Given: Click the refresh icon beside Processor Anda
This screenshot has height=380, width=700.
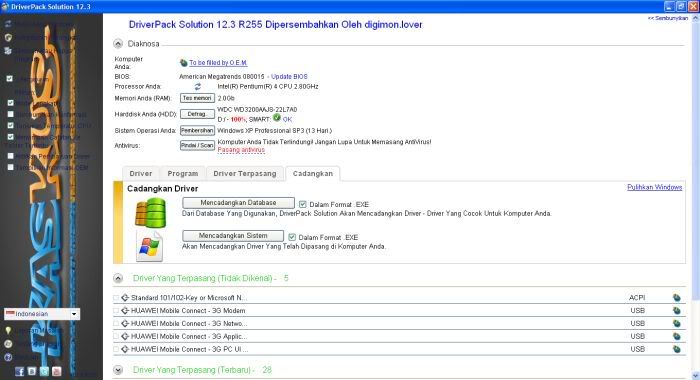Looking at the screenshot, I should [198, 87].
